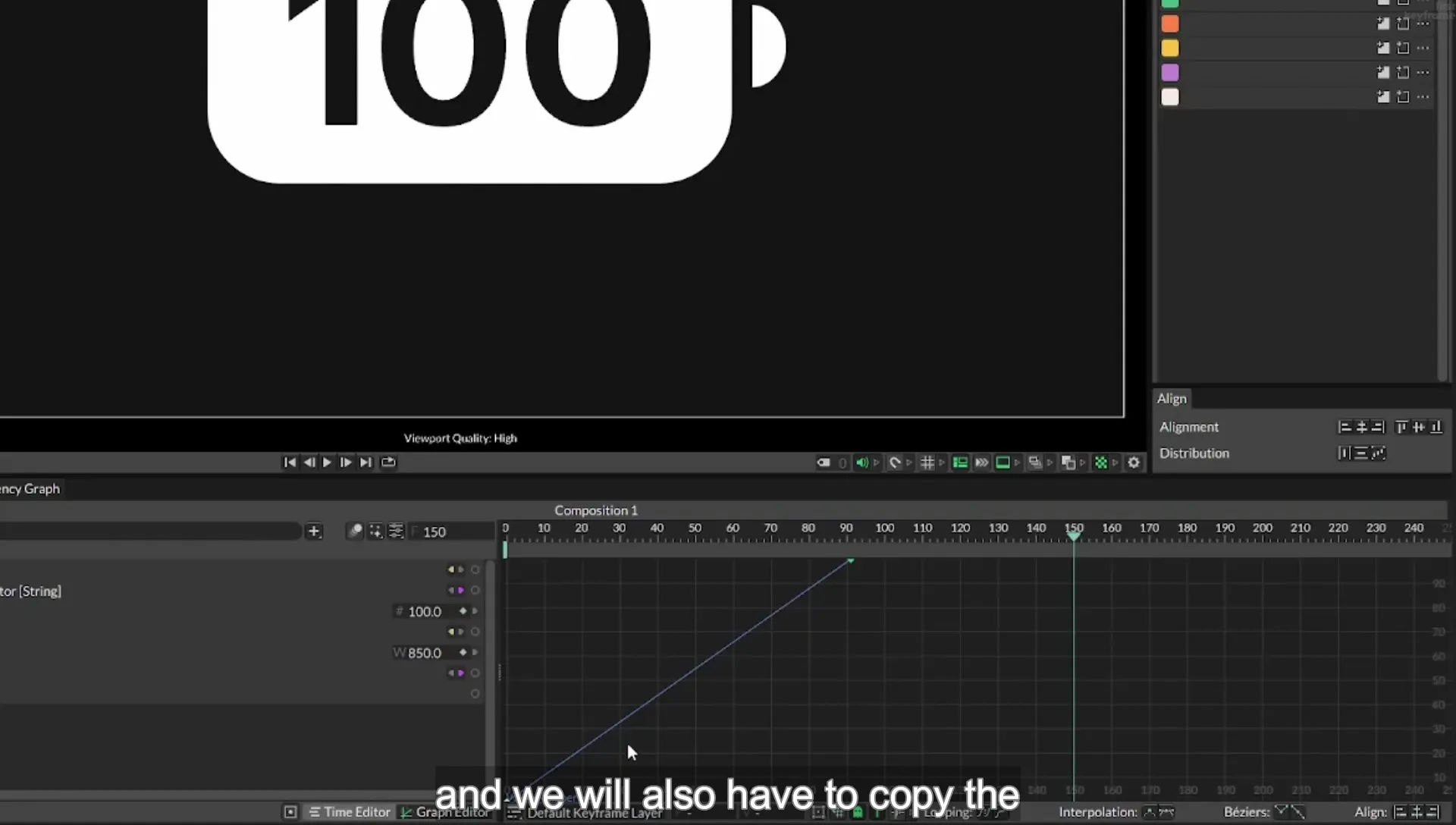The width and height of the screenshot is (1456, 825).
Task: Expand options arrow beside checkerboard icon
Action: tap(1116, 463)
